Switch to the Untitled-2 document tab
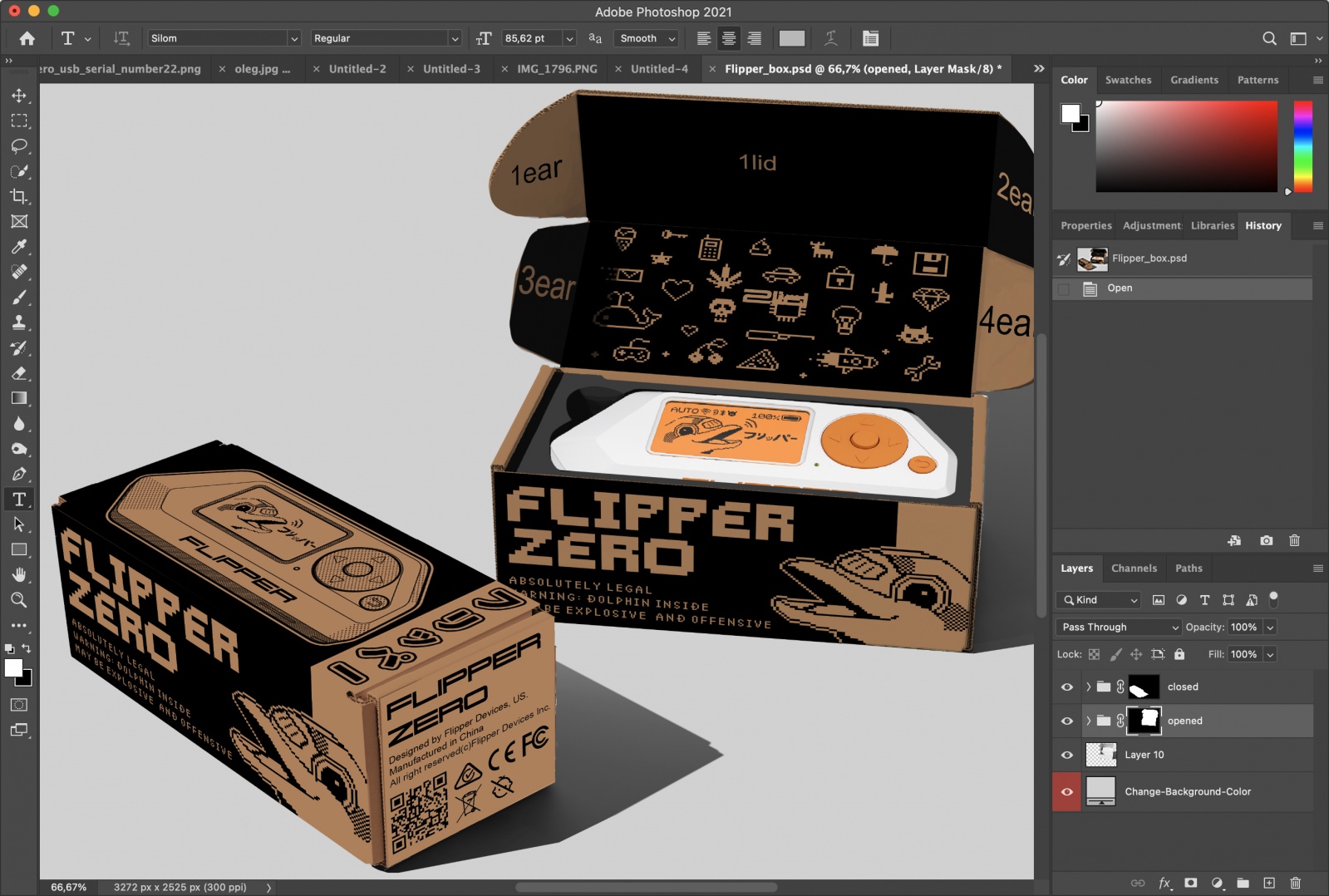This screenshot has height=896, width=1329. coord(357,69)
